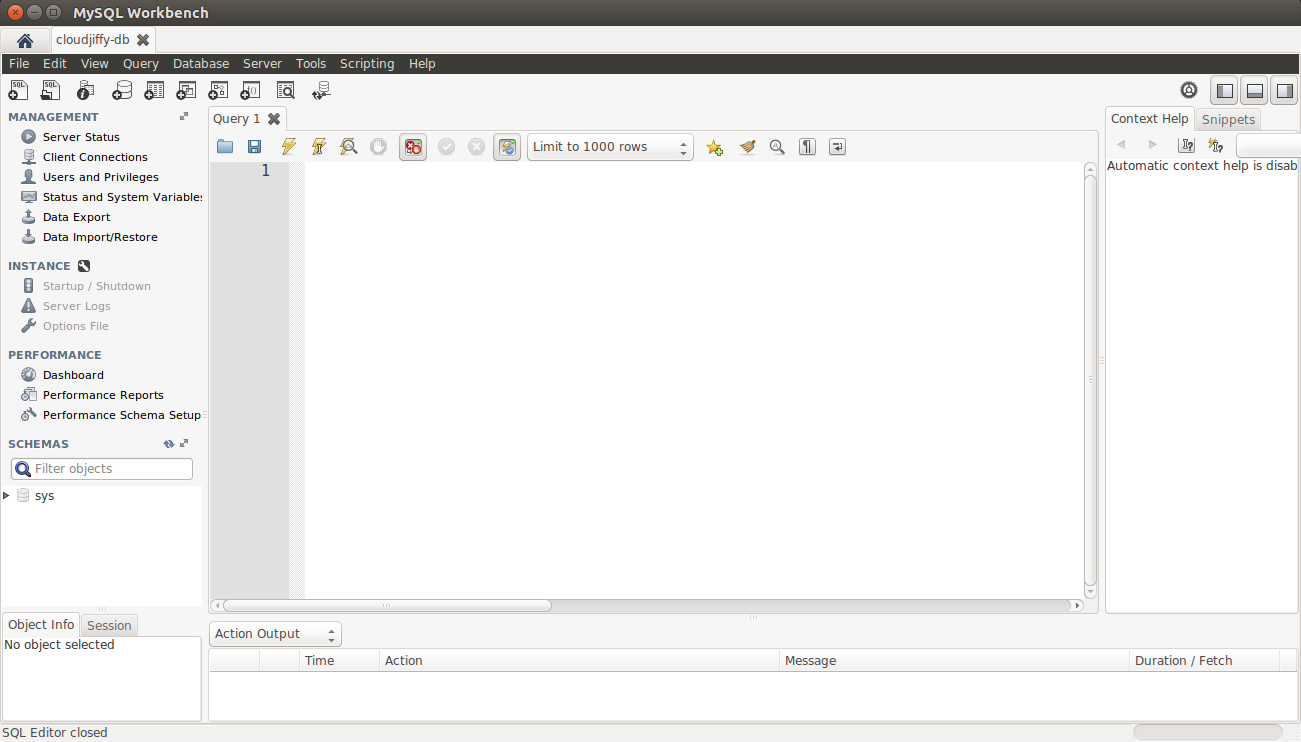Create a new table icon
This screenshot has height=742, width=1301.
click(x=153, y=91)
